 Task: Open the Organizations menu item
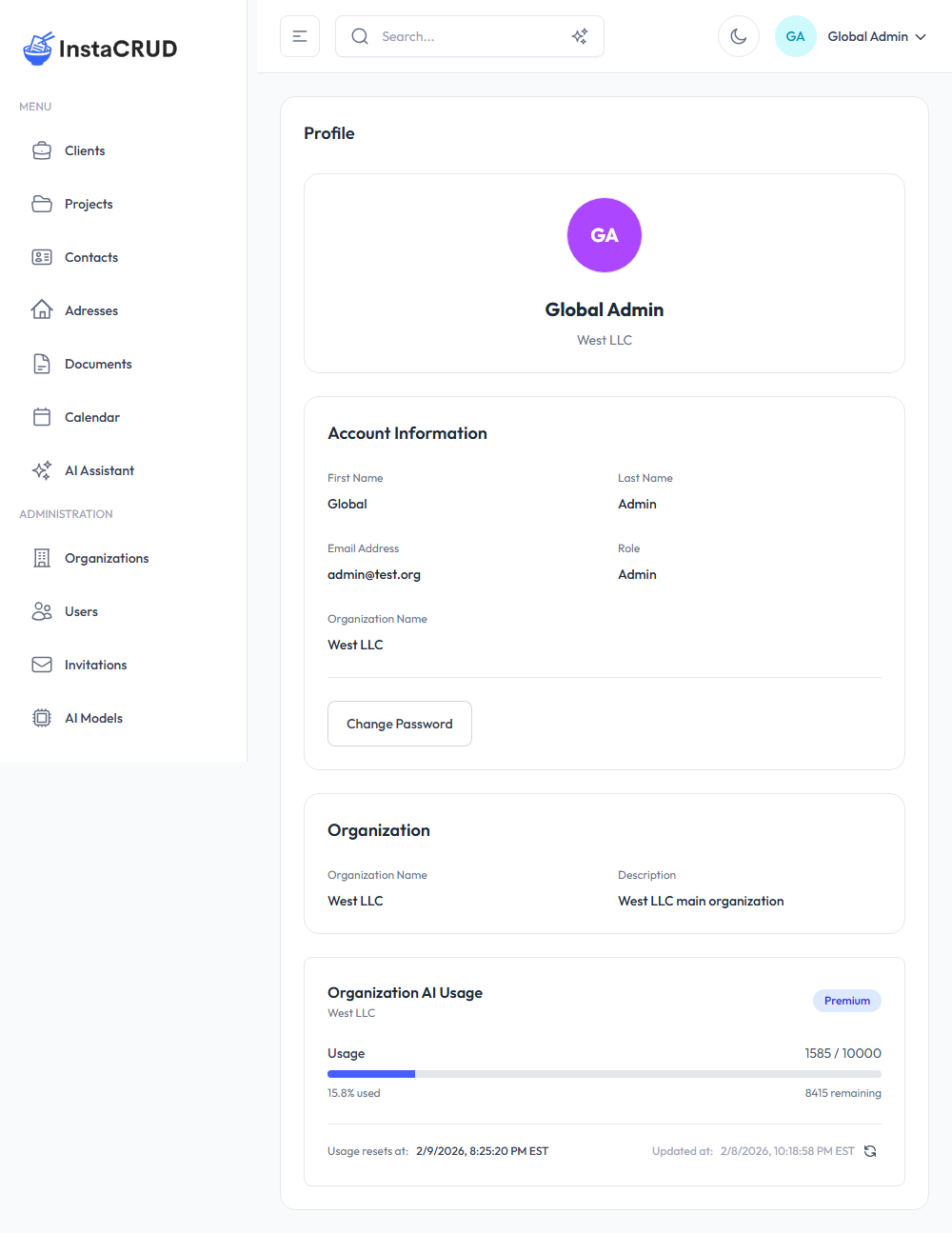pyautogui.click(x=106, y=558)
